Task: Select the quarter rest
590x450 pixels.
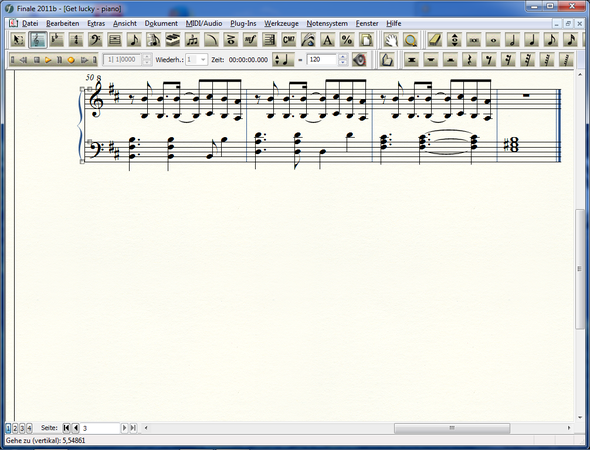Action: (470, 60)
